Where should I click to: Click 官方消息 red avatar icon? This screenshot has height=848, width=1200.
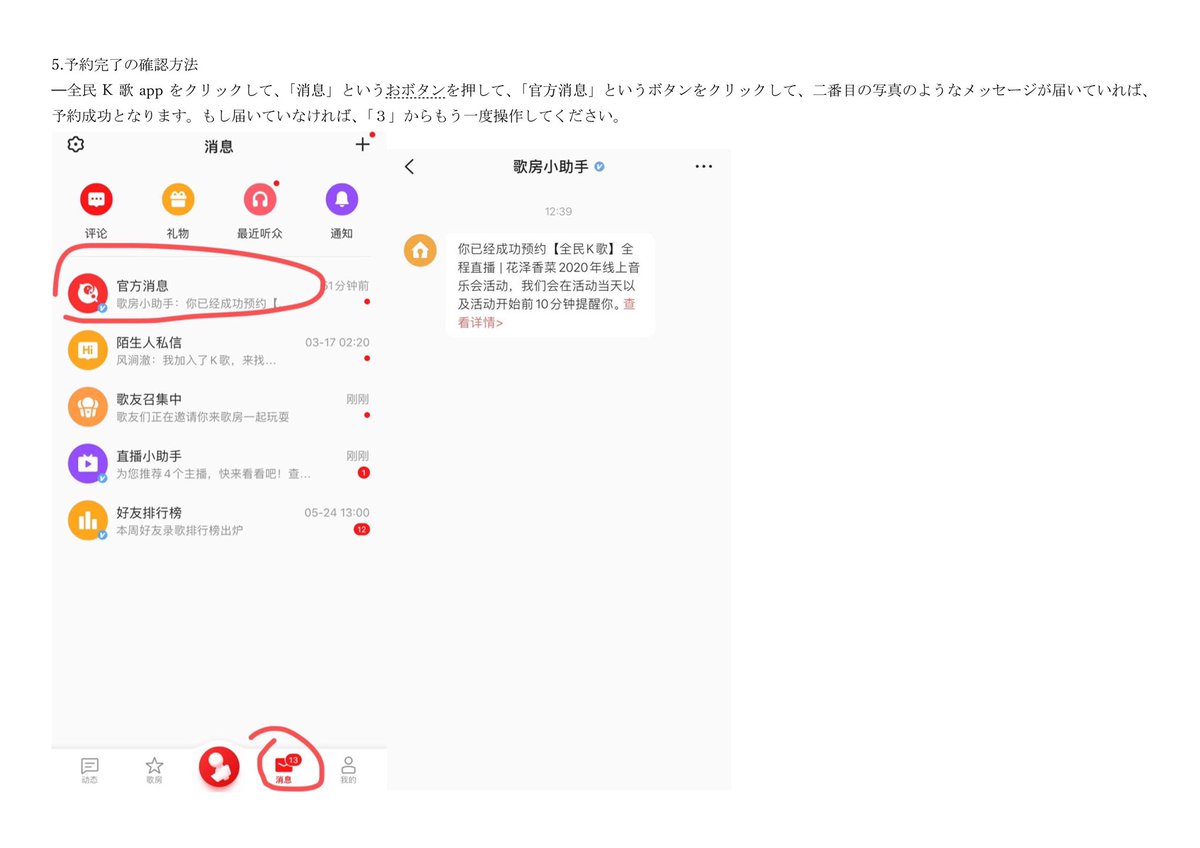coord(87,293)
